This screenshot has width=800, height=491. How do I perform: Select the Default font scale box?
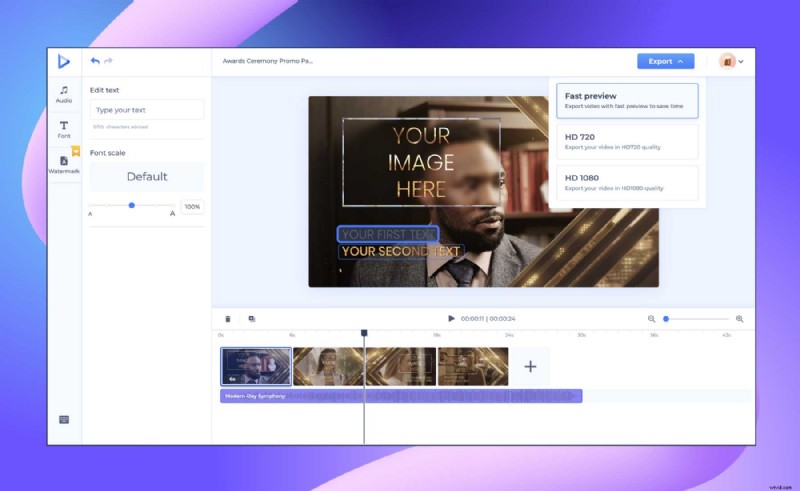coord(147,177)
